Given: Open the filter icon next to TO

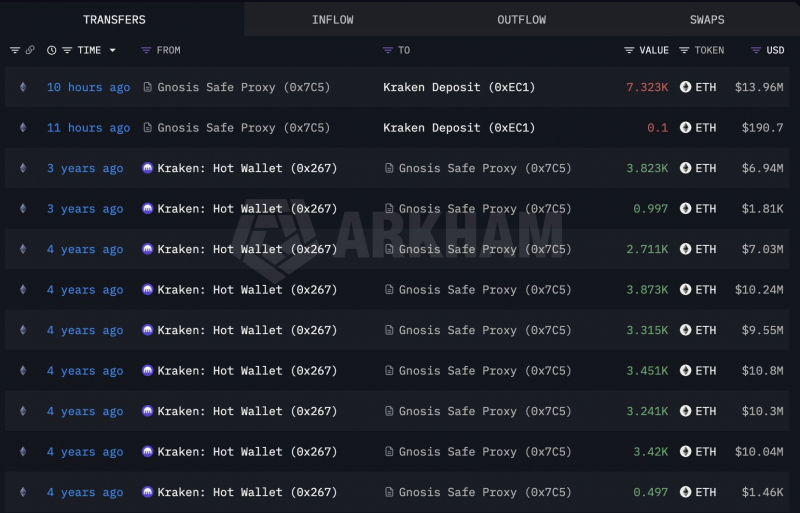Looking at the screenshot, I should [388, 50].
